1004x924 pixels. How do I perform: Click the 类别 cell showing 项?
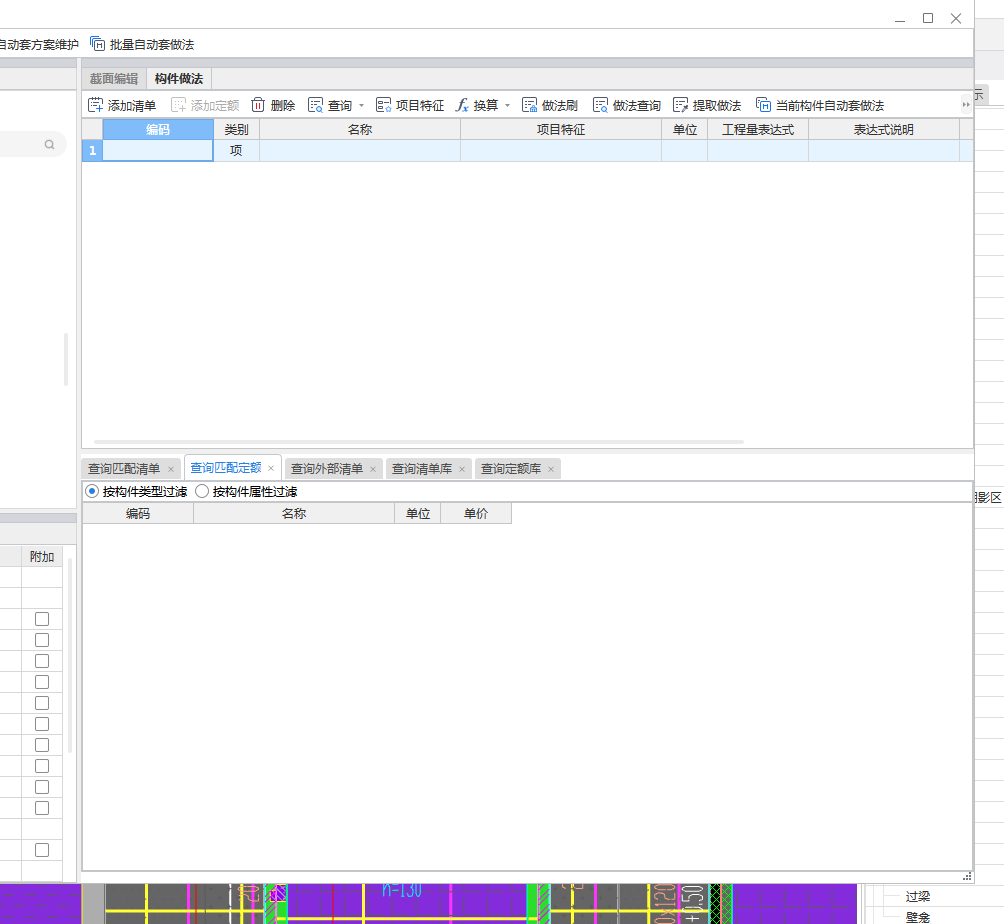click(236, 150)
